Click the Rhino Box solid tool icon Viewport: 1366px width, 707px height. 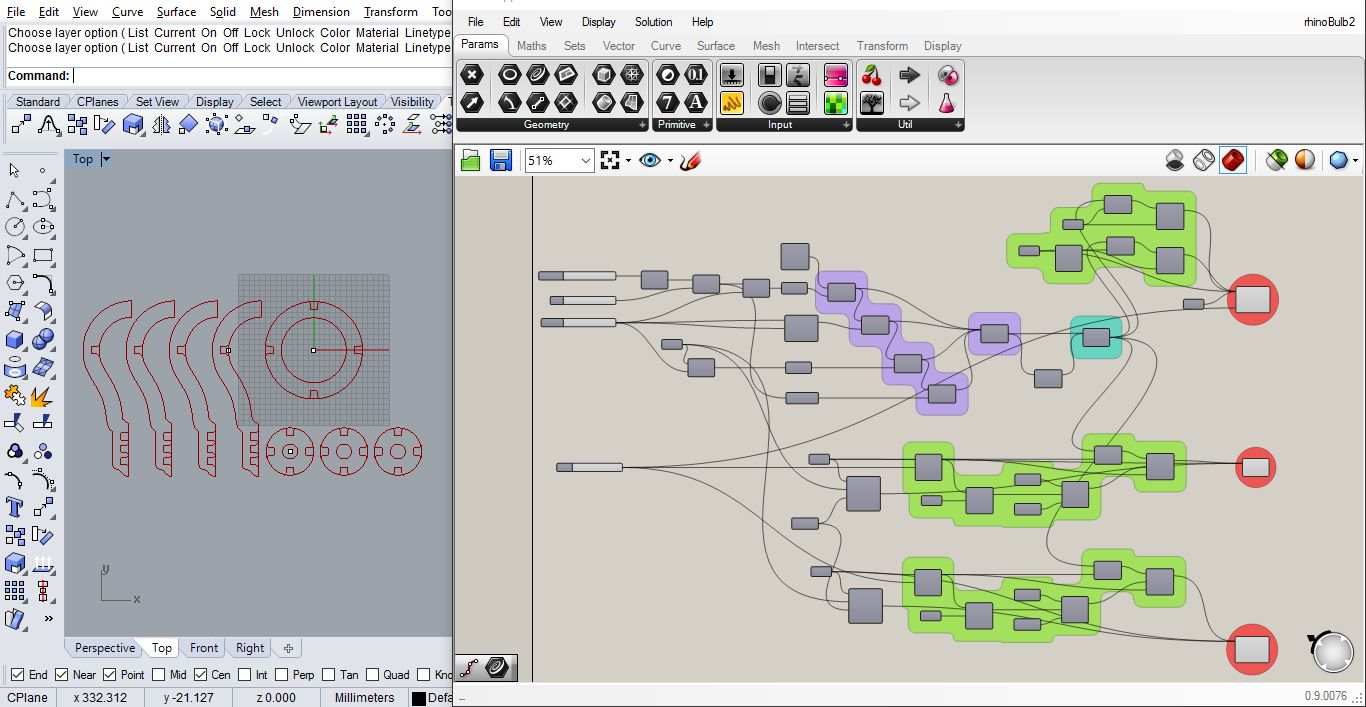[x=14, y=340]
